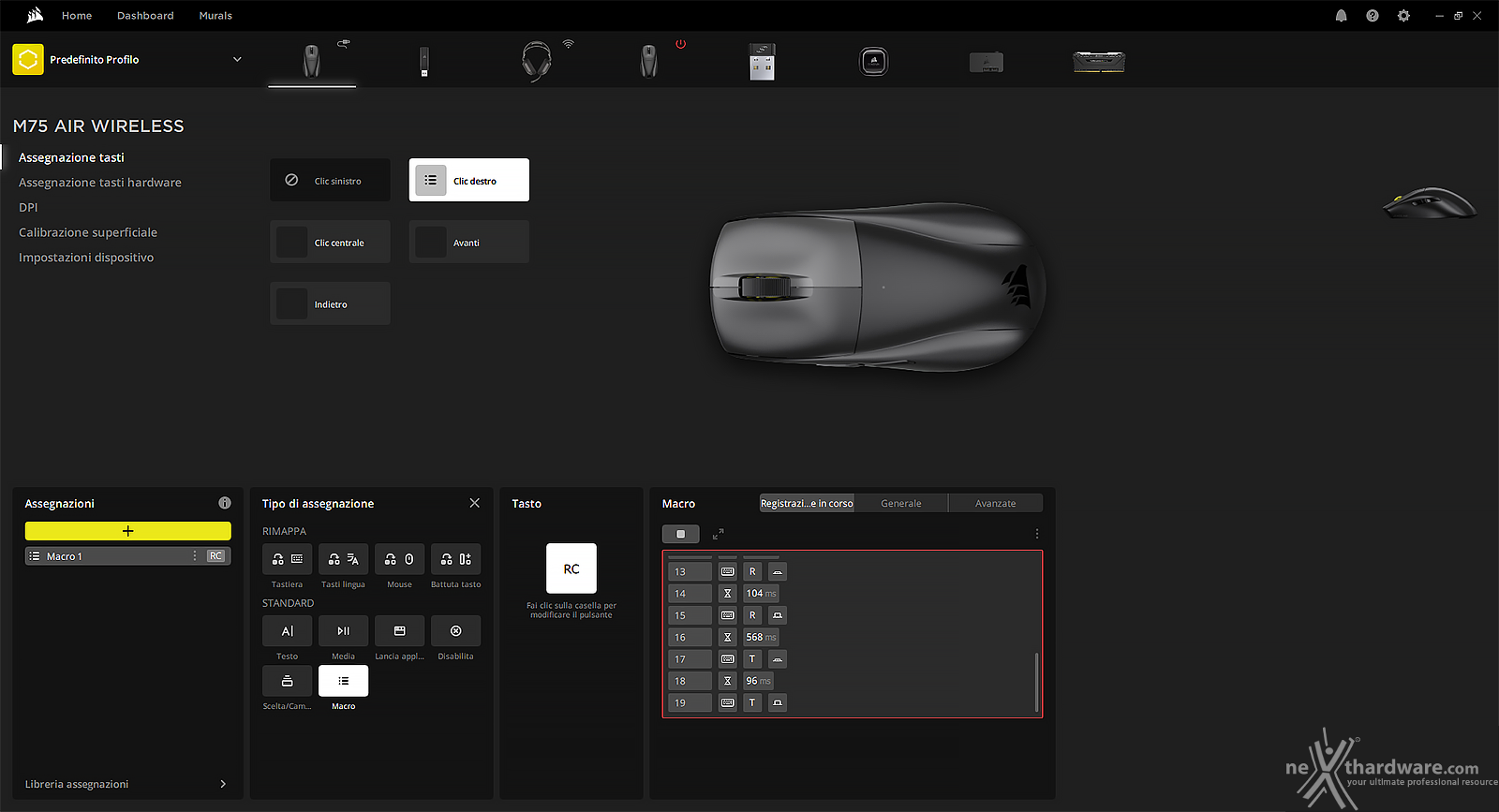Image resolution: width=1499 pixels, height=812 pixels.
Task: Choose Tastiera remap assignment type
Action: (x=287, y=559)
